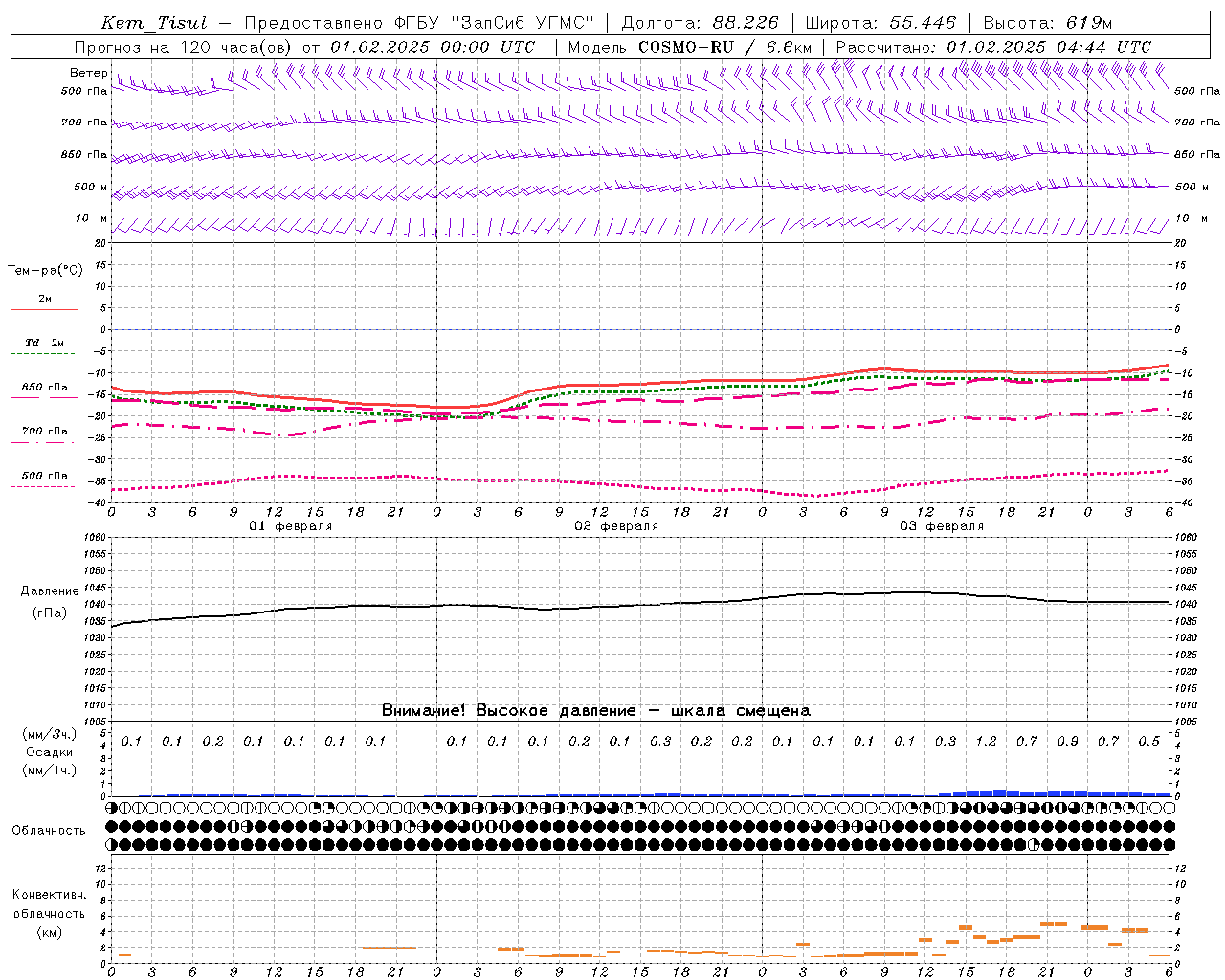Click the 01 февраля date label
The height and width of the screenshot is (980, 1225).
pyautogui.click(x=290, y=526)
